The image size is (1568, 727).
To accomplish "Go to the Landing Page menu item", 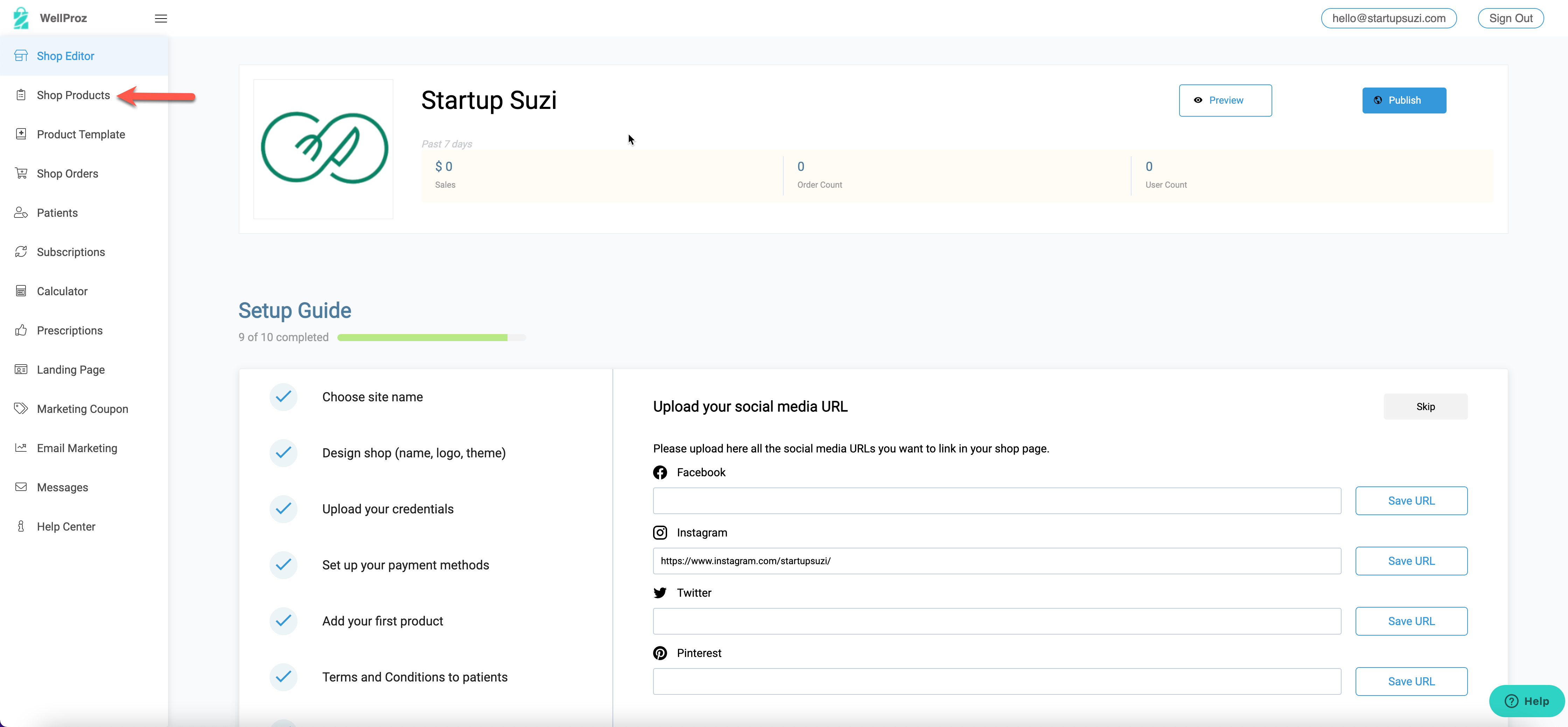I will coord(71,369).
